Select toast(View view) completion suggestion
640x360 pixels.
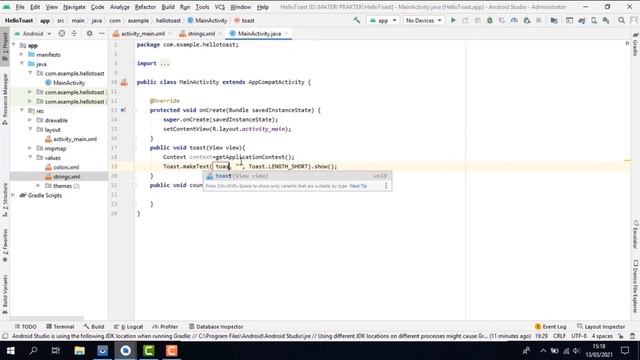(298, 176)
